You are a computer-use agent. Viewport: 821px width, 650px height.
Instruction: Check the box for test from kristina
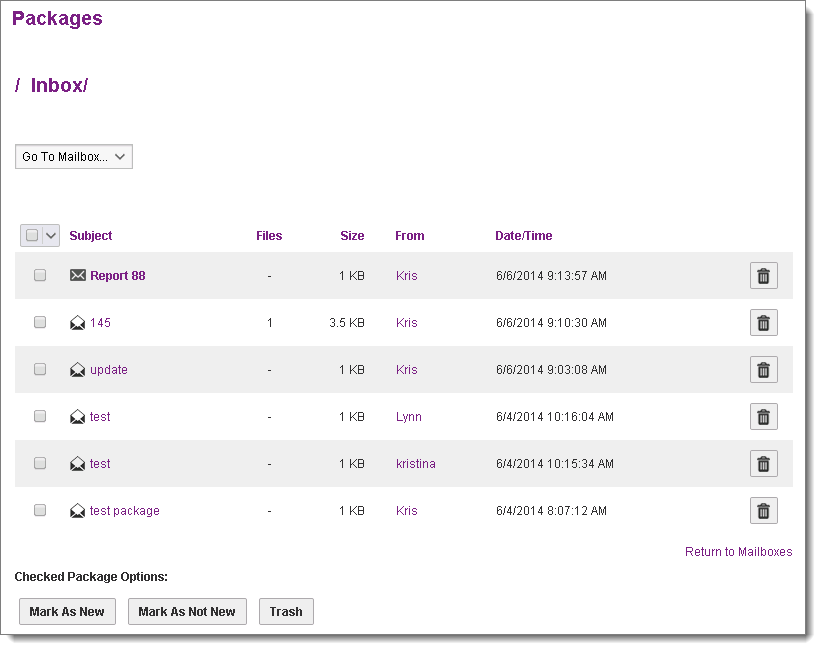(40, 463)
